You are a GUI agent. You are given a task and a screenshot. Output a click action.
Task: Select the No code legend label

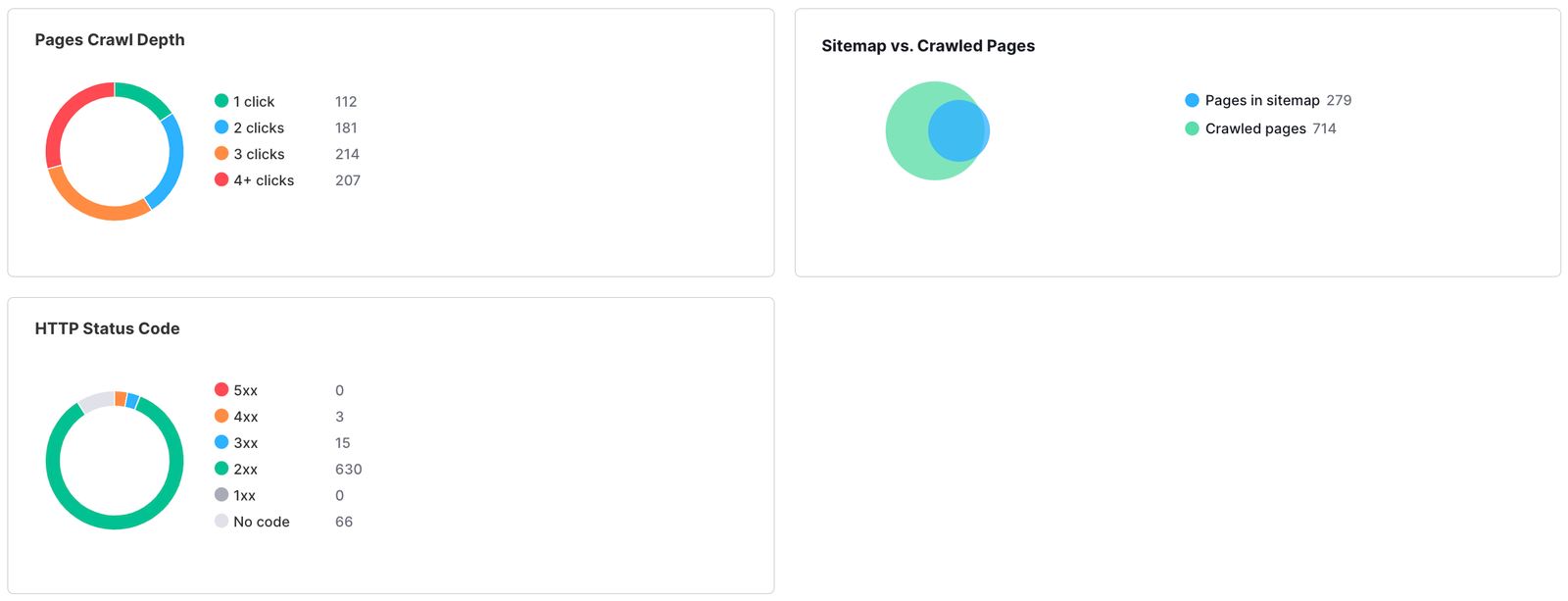tap(262, 522)
